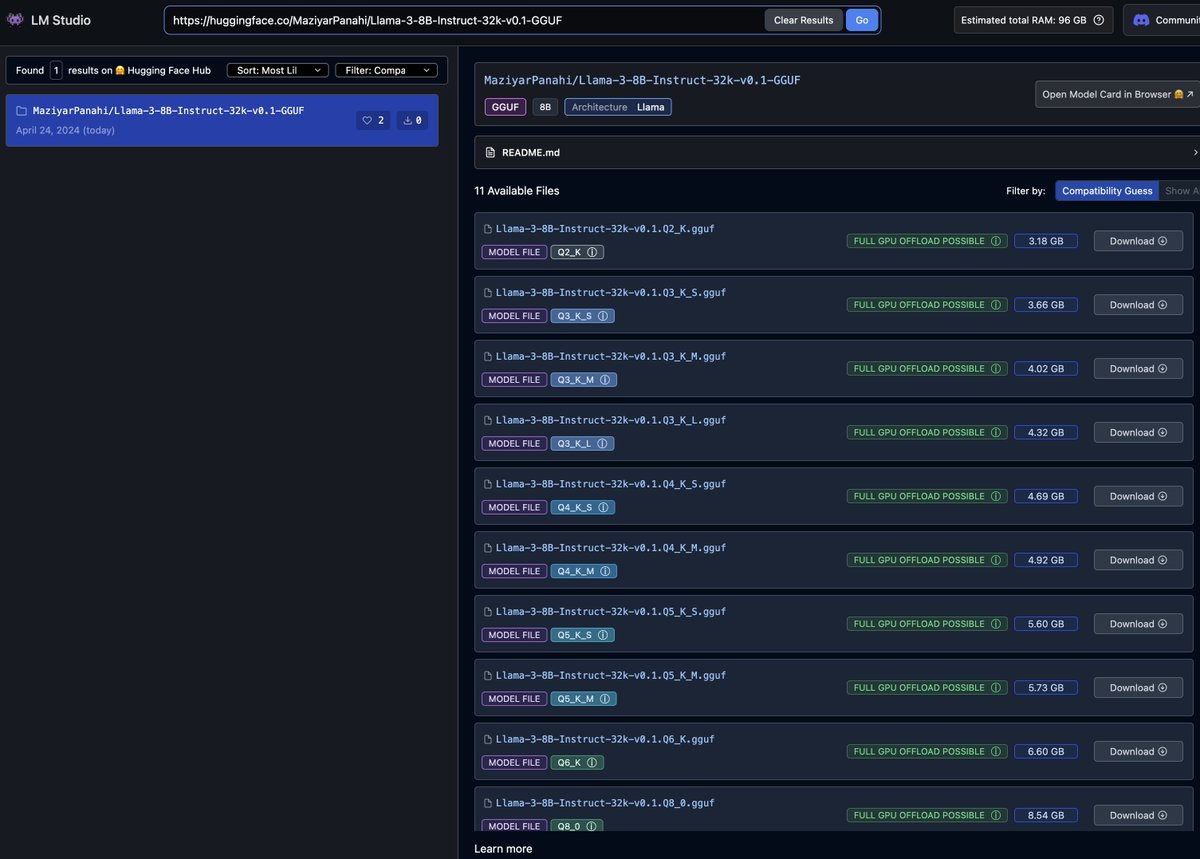Click the Llama-3-8B-Instruct-32k-v0.1.Q2_K.gguf filename
The height and width of the screenshot is (859, 1200).
click(x=605, y=229)
